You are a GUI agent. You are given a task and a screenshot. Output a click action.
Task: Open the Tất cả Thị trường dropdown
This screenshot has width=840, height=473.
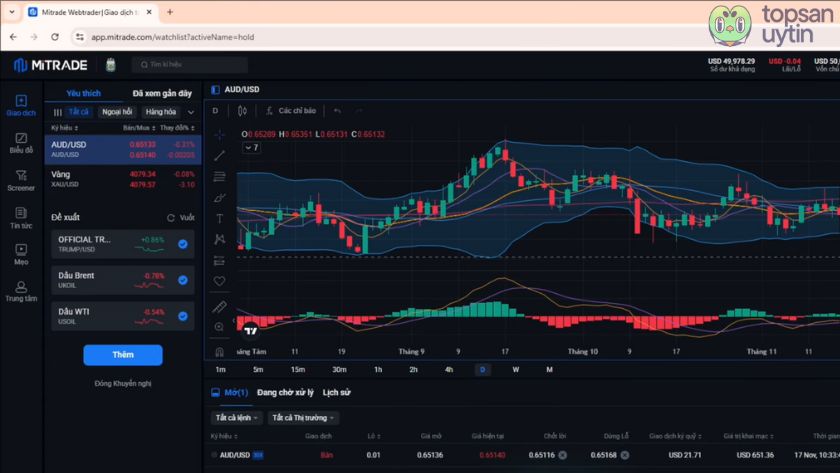tap(303, 418)
